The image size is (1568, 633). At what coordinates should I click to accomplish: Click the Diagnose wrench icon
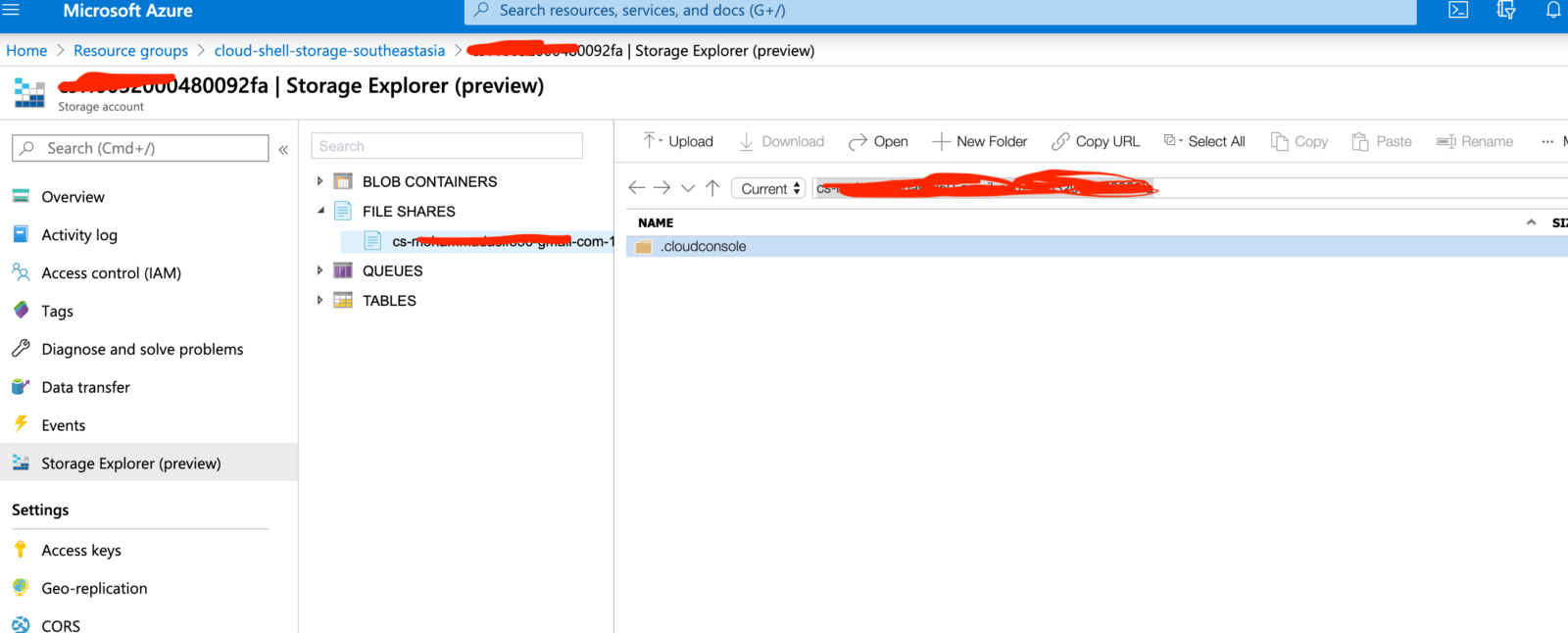[21, 348]
